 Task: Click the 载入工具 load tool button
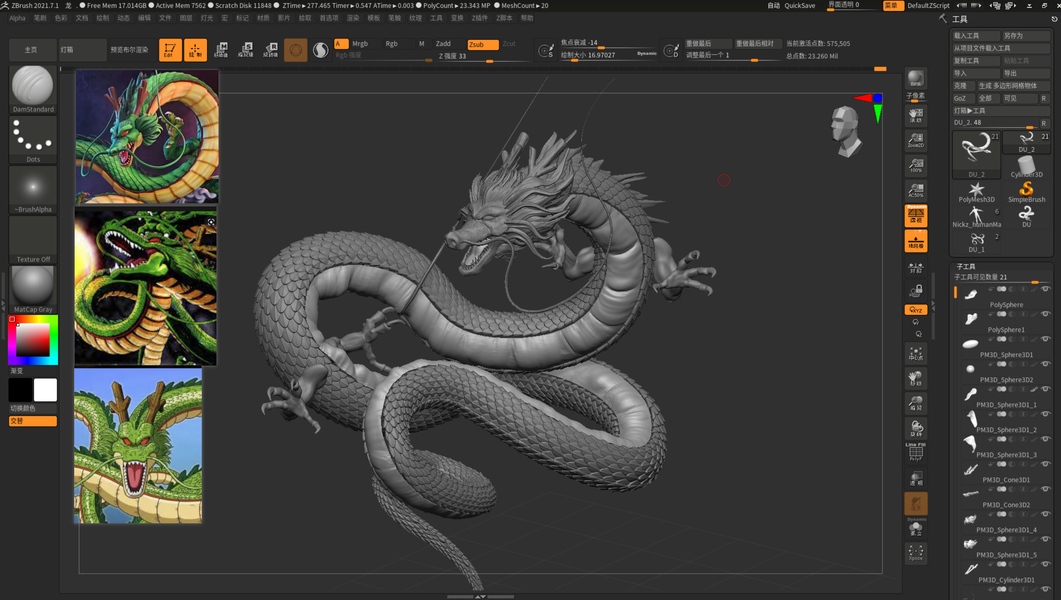(976, 35)
